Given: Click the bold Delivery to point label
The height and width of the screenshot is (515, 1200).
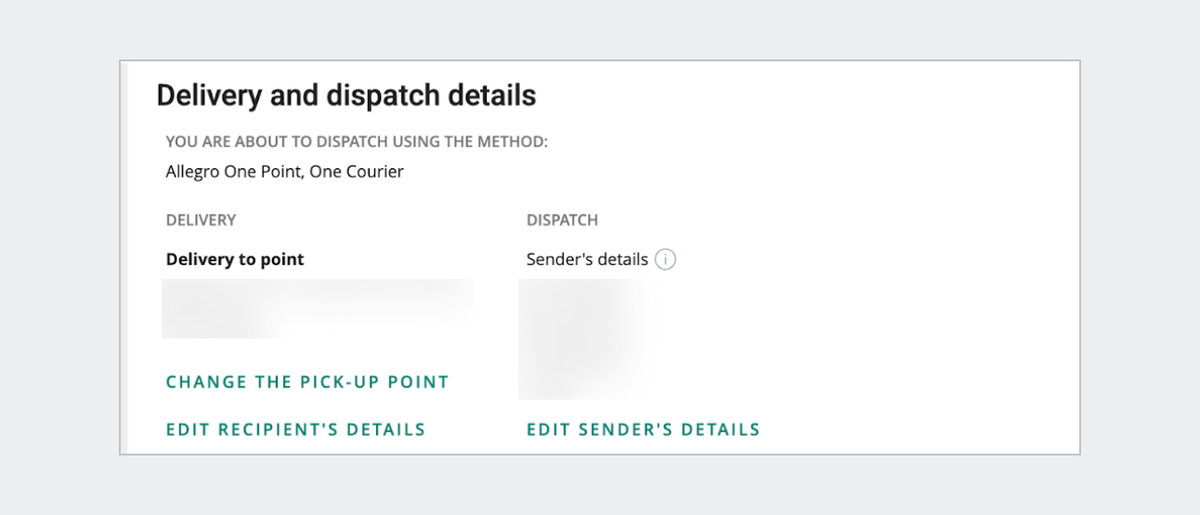Looking at the screenshot, I should click(235, 260).
